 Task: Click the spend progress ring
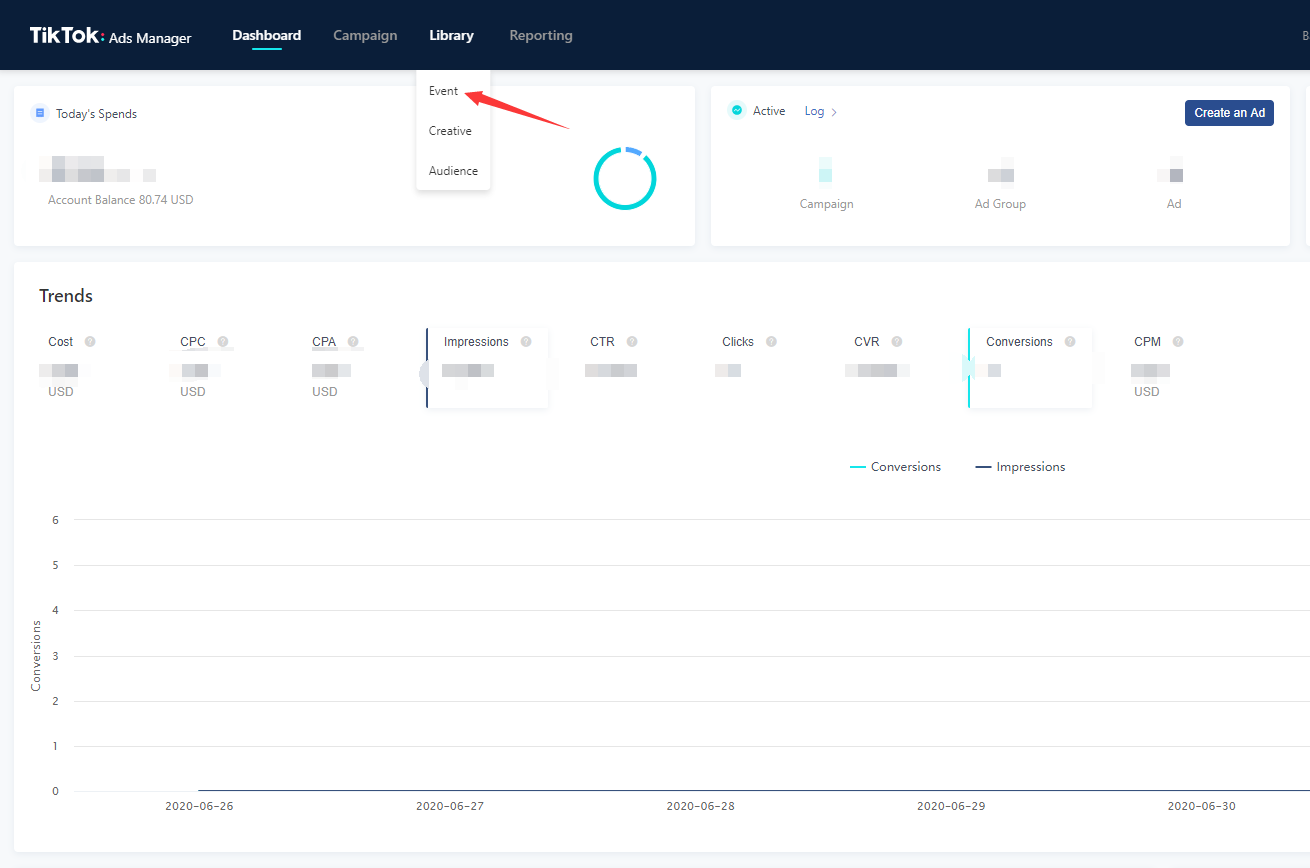(625, 179)
